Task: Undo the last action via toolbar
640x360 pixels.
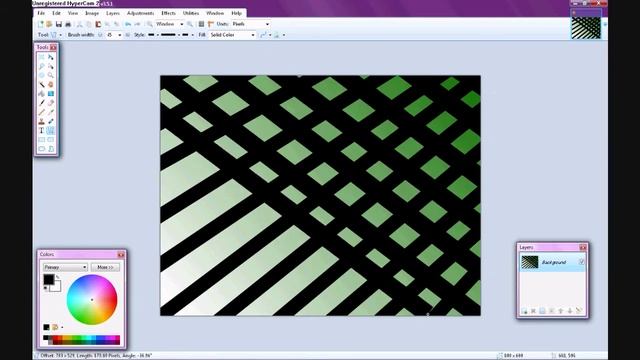Action: (x=127, y=24)
